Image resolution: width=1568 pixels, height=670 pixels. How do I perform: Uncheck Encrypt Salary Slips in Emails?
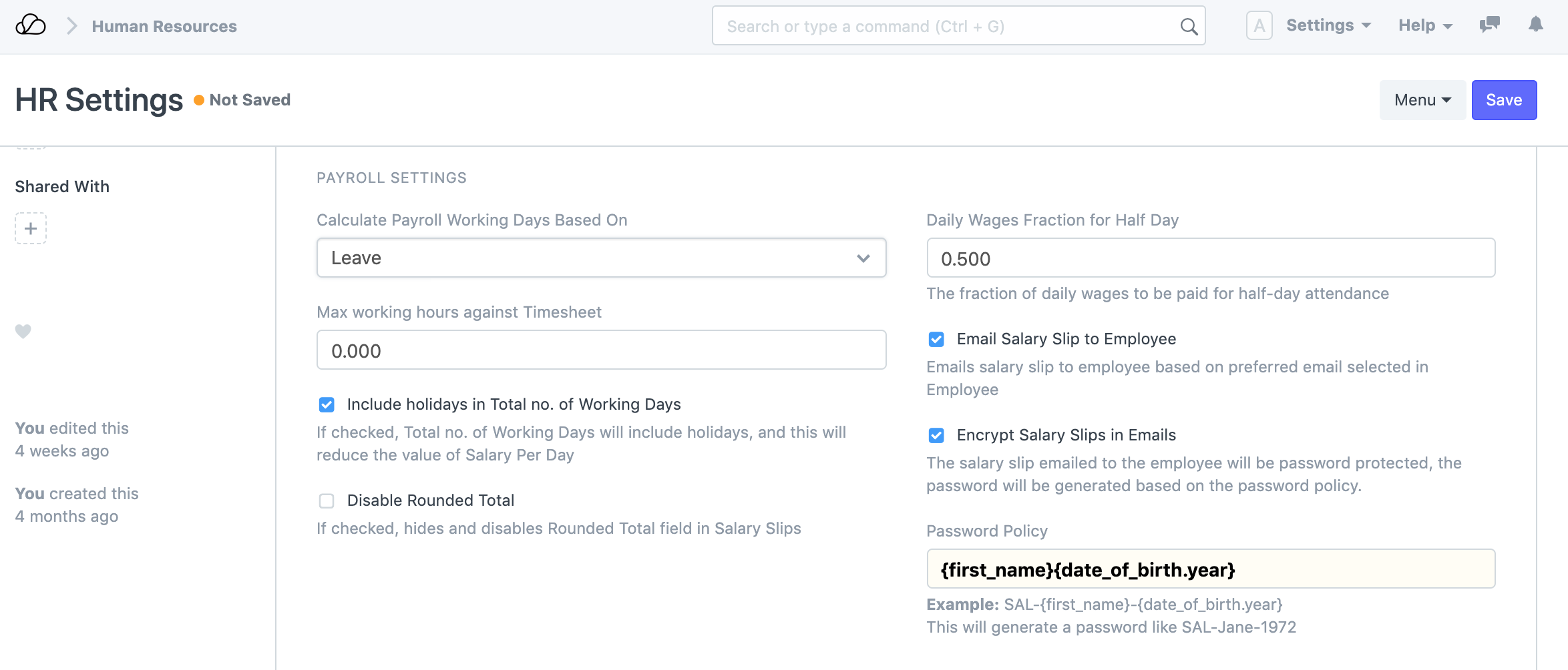tap(936, 435)
